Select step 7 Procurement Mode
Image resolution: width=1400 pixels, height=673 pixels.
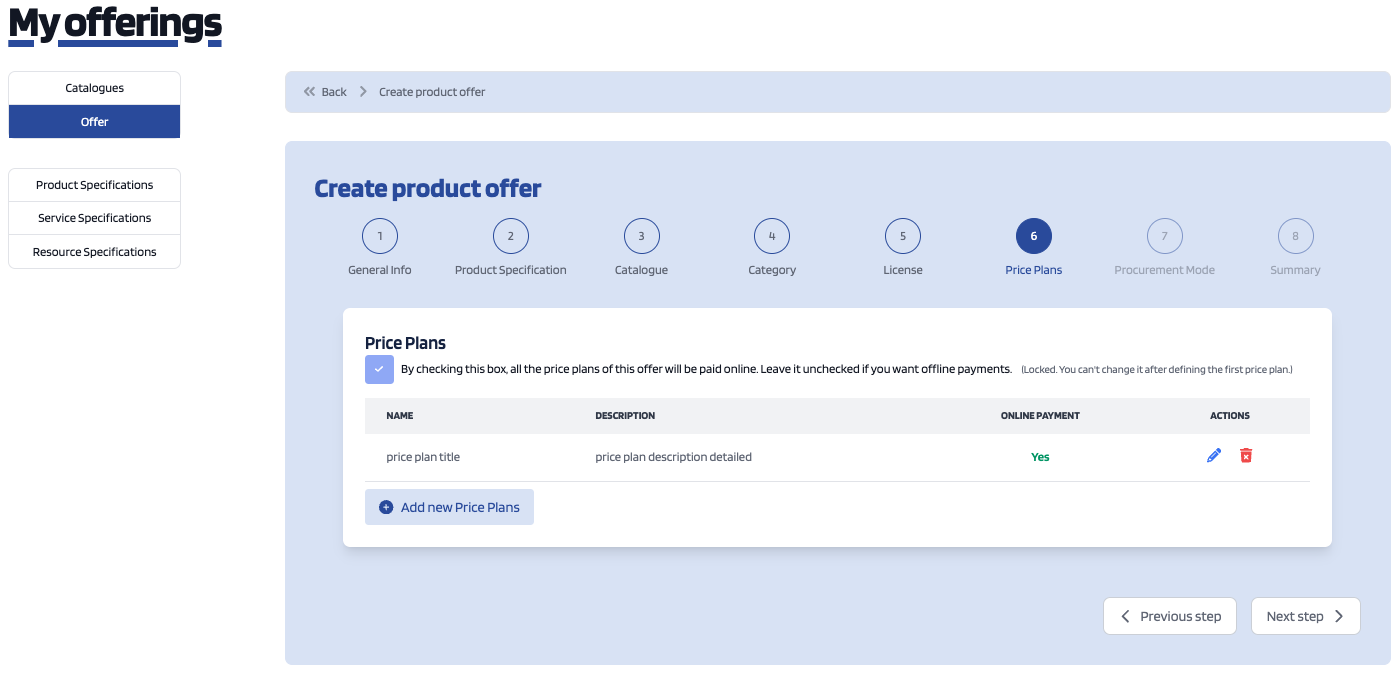[x=1165, y=237]
